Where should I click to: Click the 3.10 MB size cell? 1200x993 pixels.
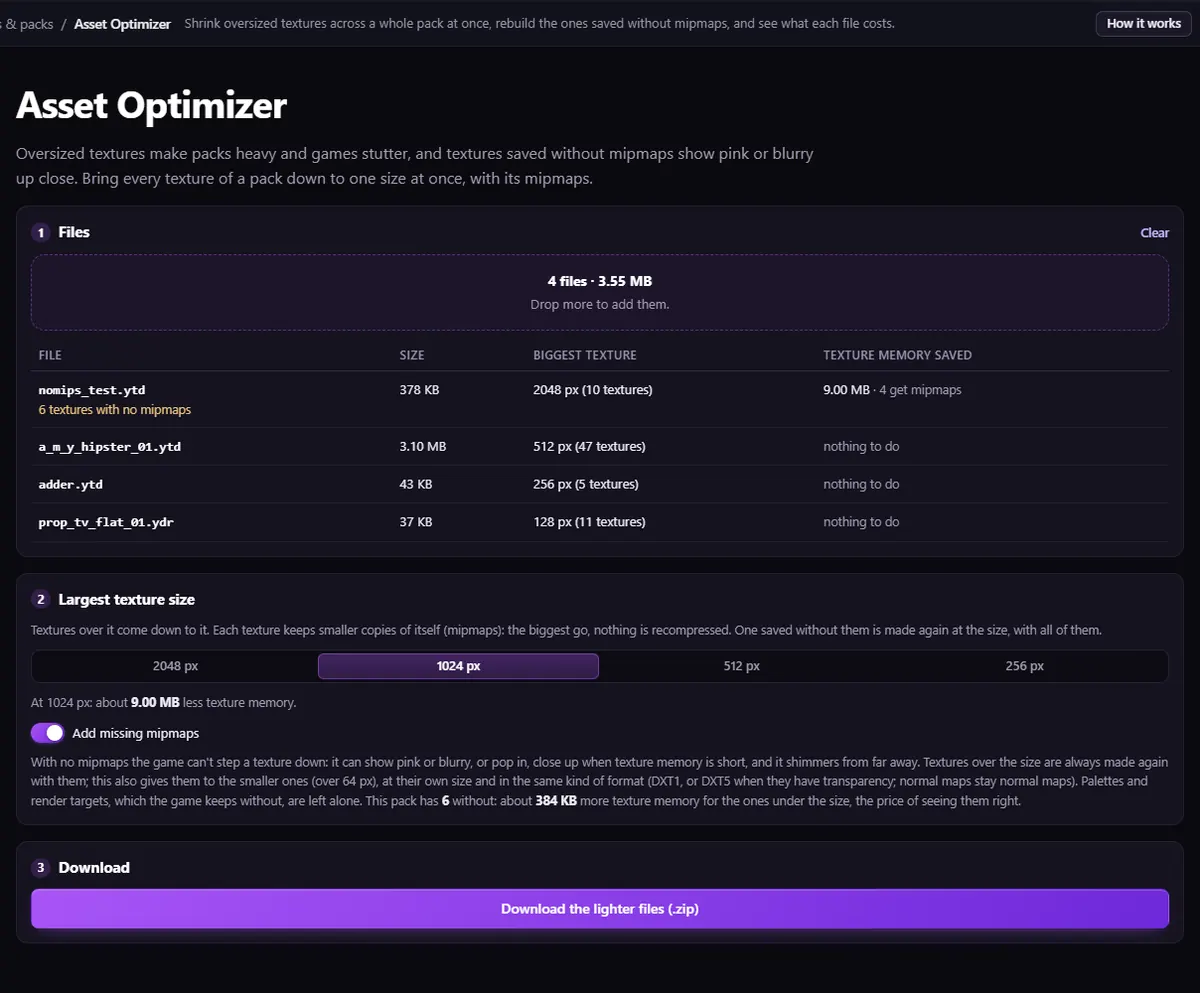(423, 447)
